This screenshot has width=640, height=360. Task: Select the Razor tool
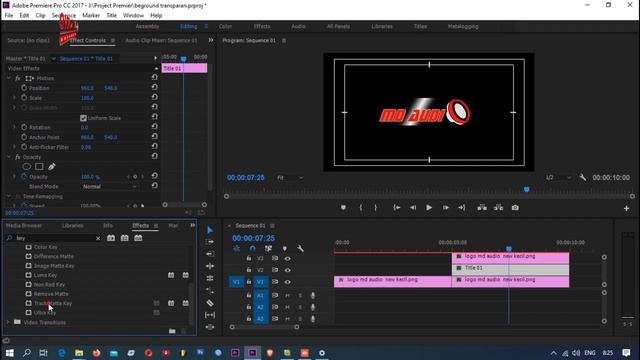[210, 303]
